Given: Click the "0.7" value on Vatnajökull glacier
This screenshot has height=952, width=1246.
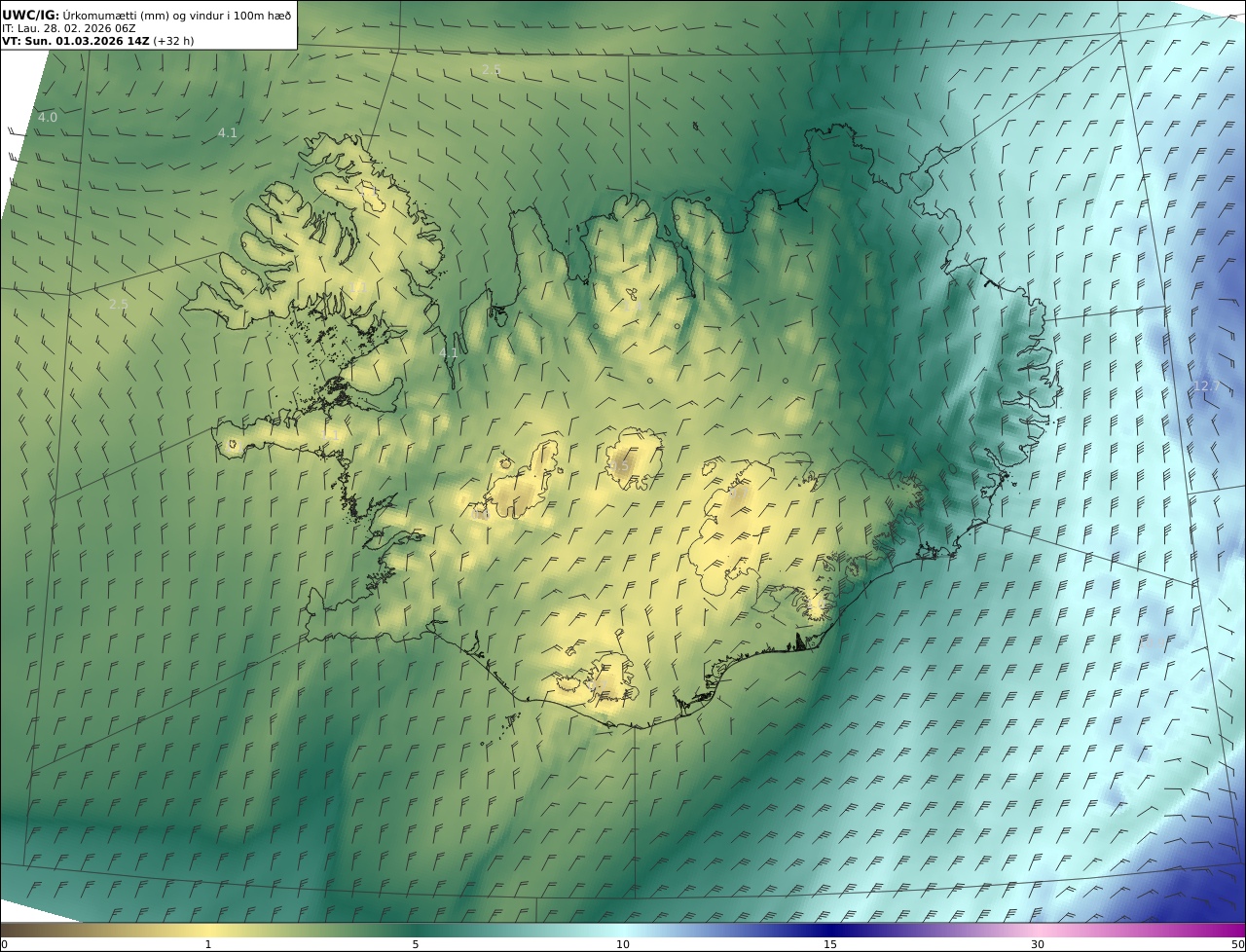Looking at the screenshot, I should click(738, 495).
